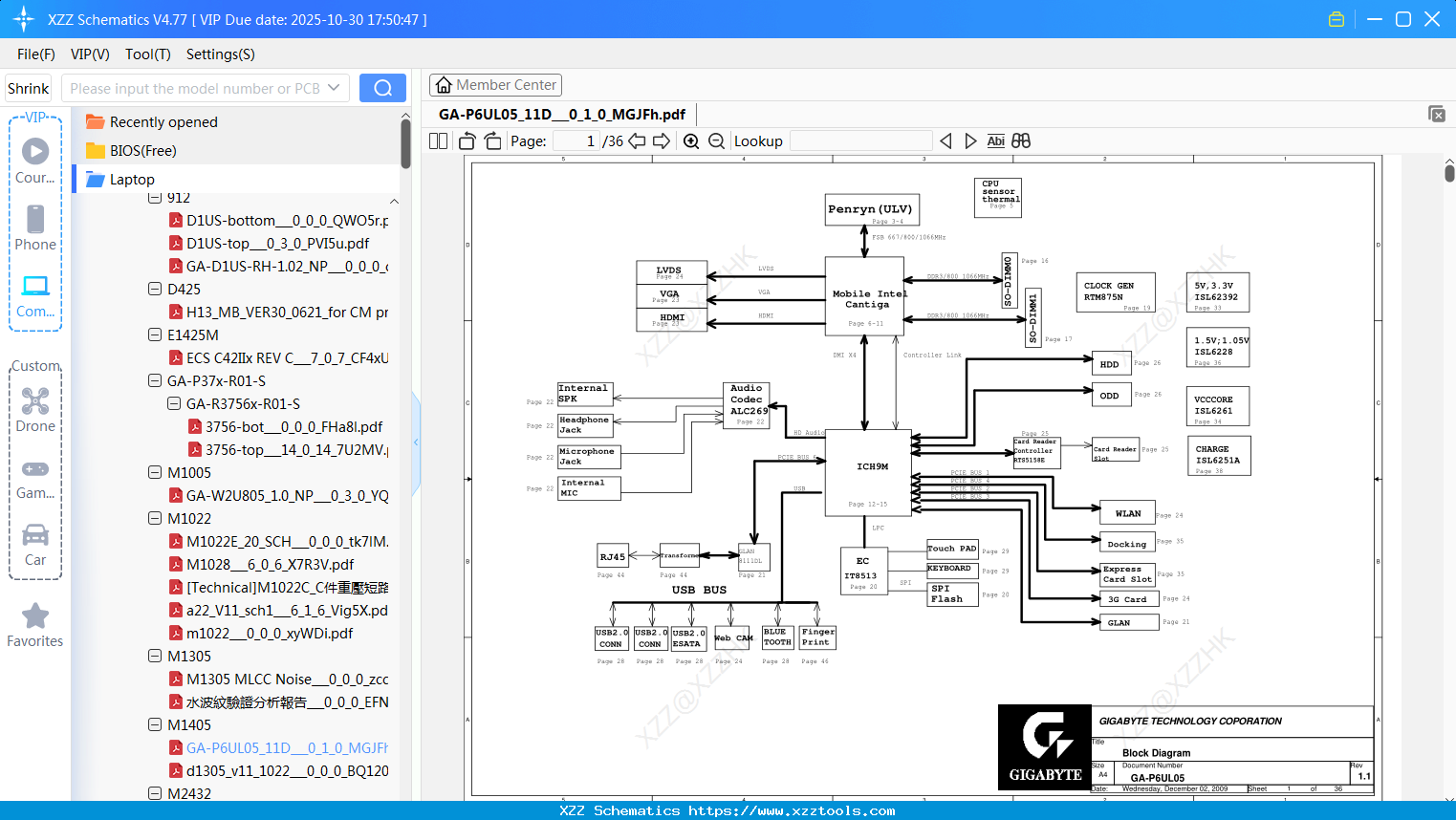
Task: Open the Tool(T) menu
Action: (148, 54)
